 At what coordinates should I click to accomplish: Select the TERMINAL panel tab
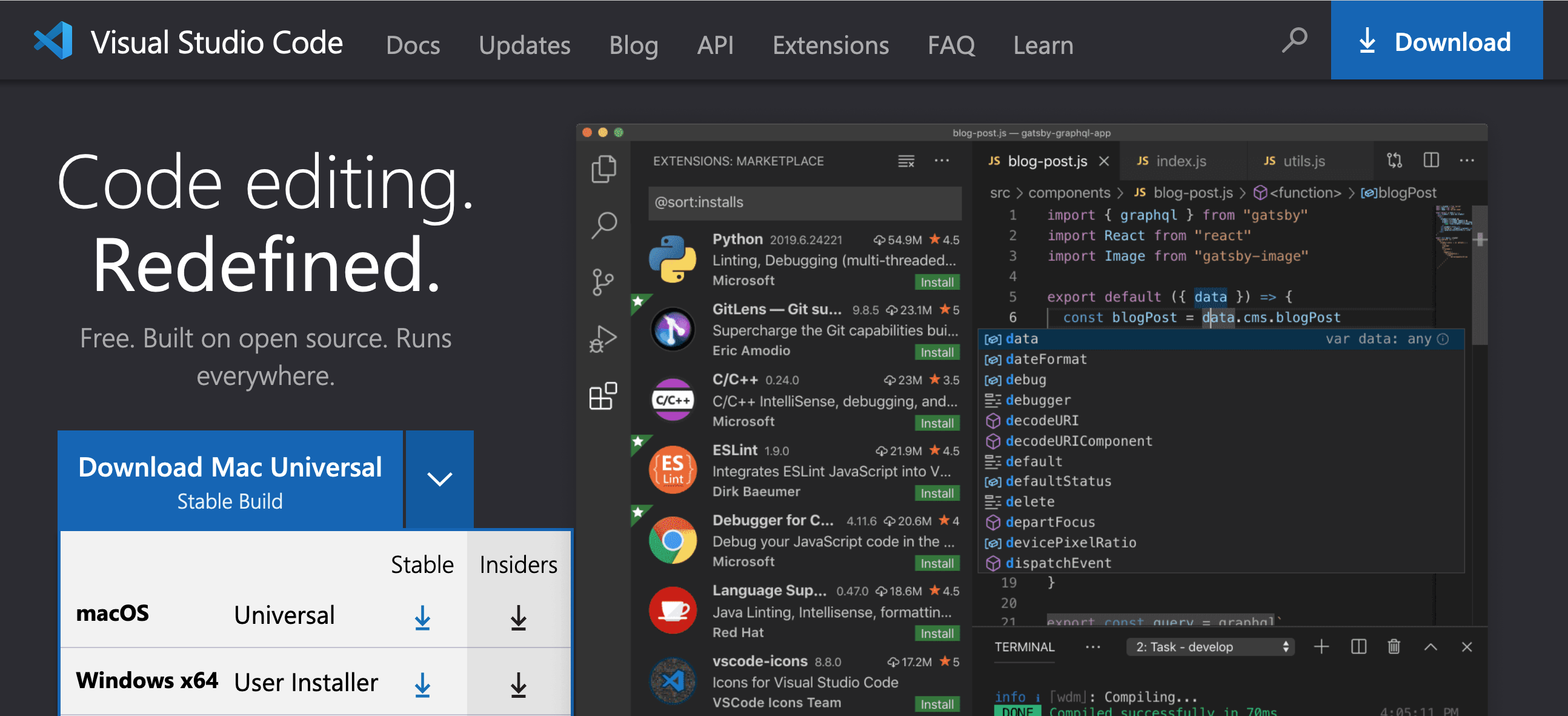point(1025,647)
